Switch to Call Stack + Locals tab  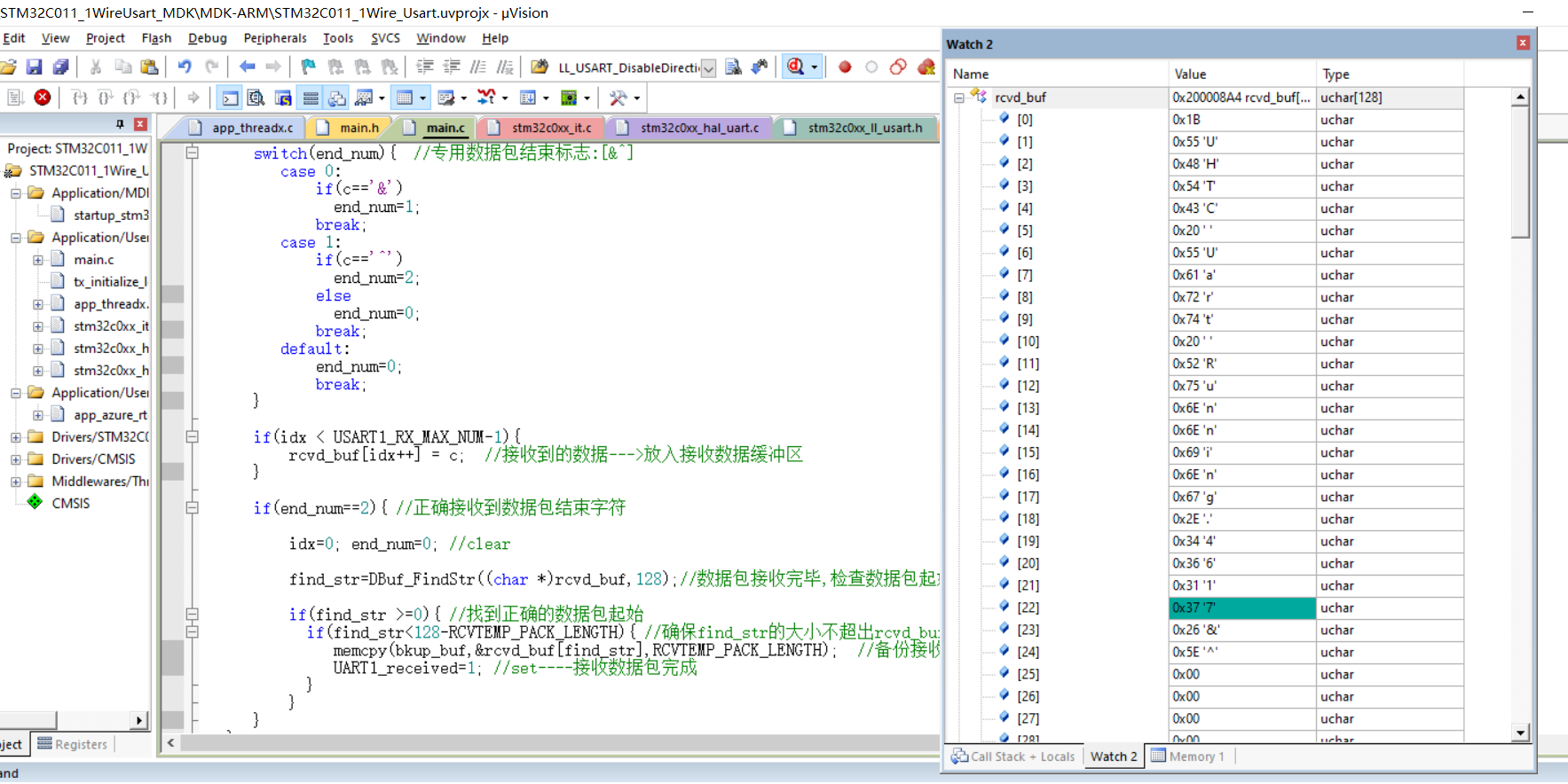pos(1013,757)
